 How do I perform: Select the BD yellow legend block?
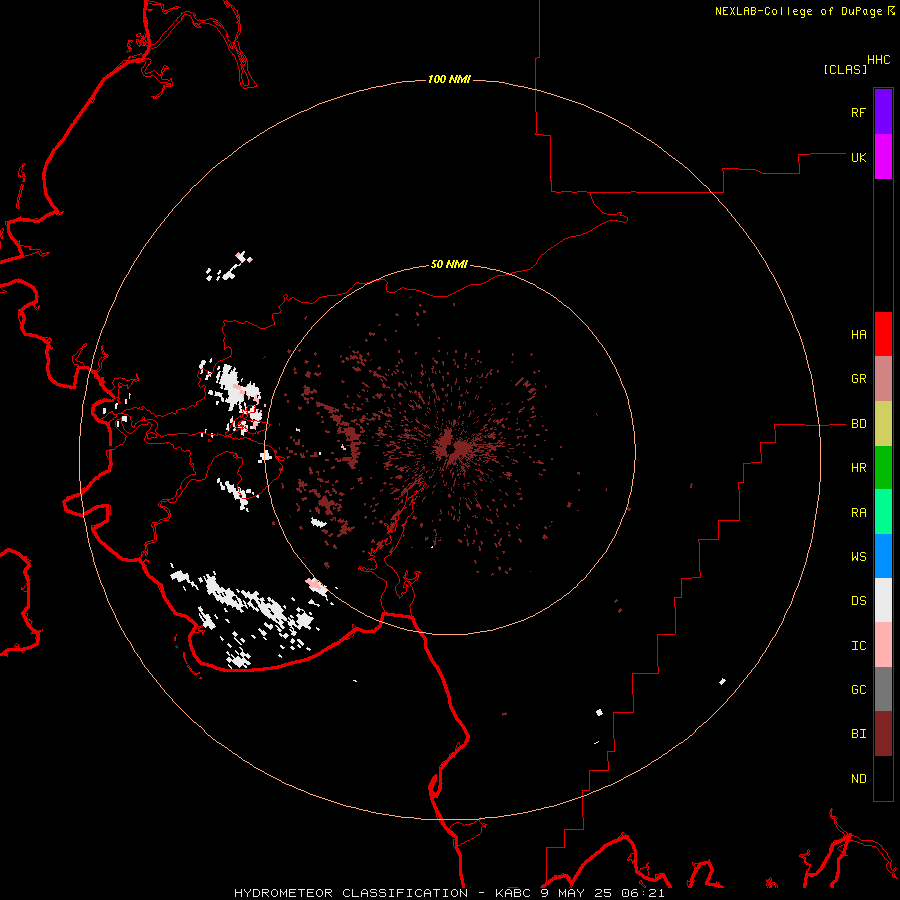883,424
